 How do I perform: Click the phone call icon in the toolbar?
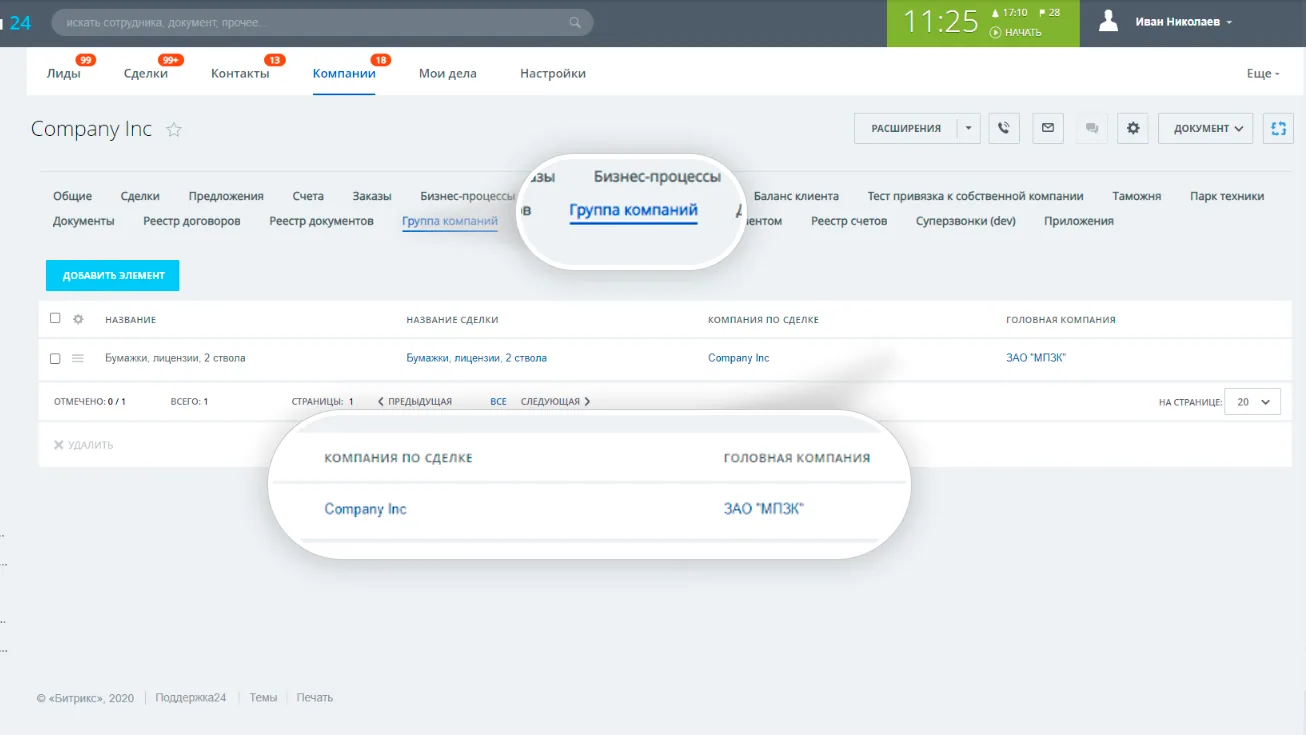click(1004, 128)
